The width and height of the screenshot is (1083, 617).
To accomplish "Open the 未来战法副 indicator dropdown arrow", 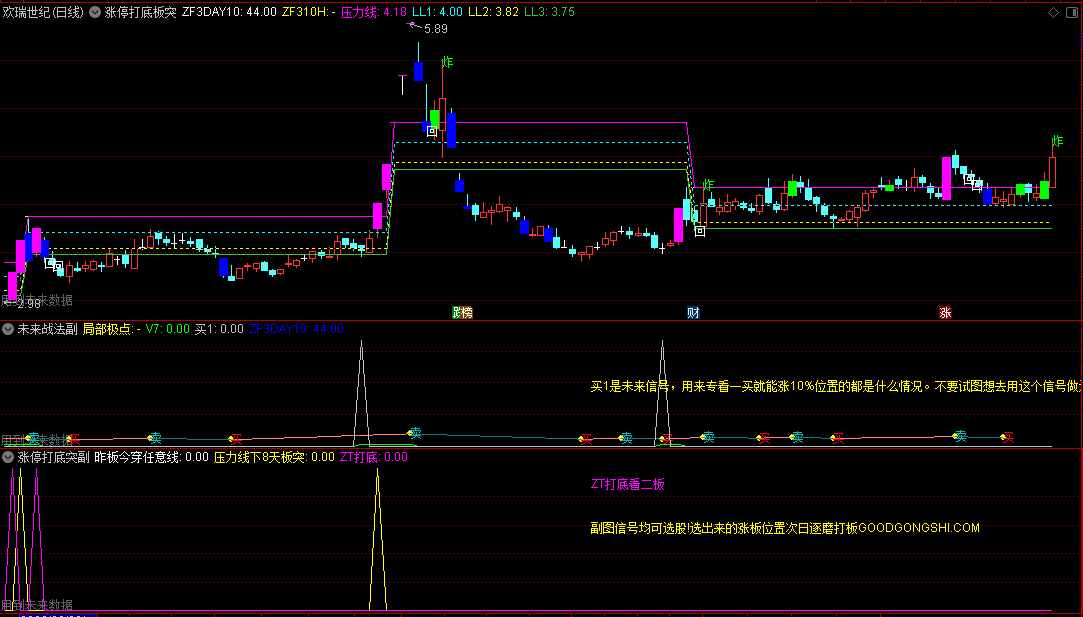I will [8, 329].
